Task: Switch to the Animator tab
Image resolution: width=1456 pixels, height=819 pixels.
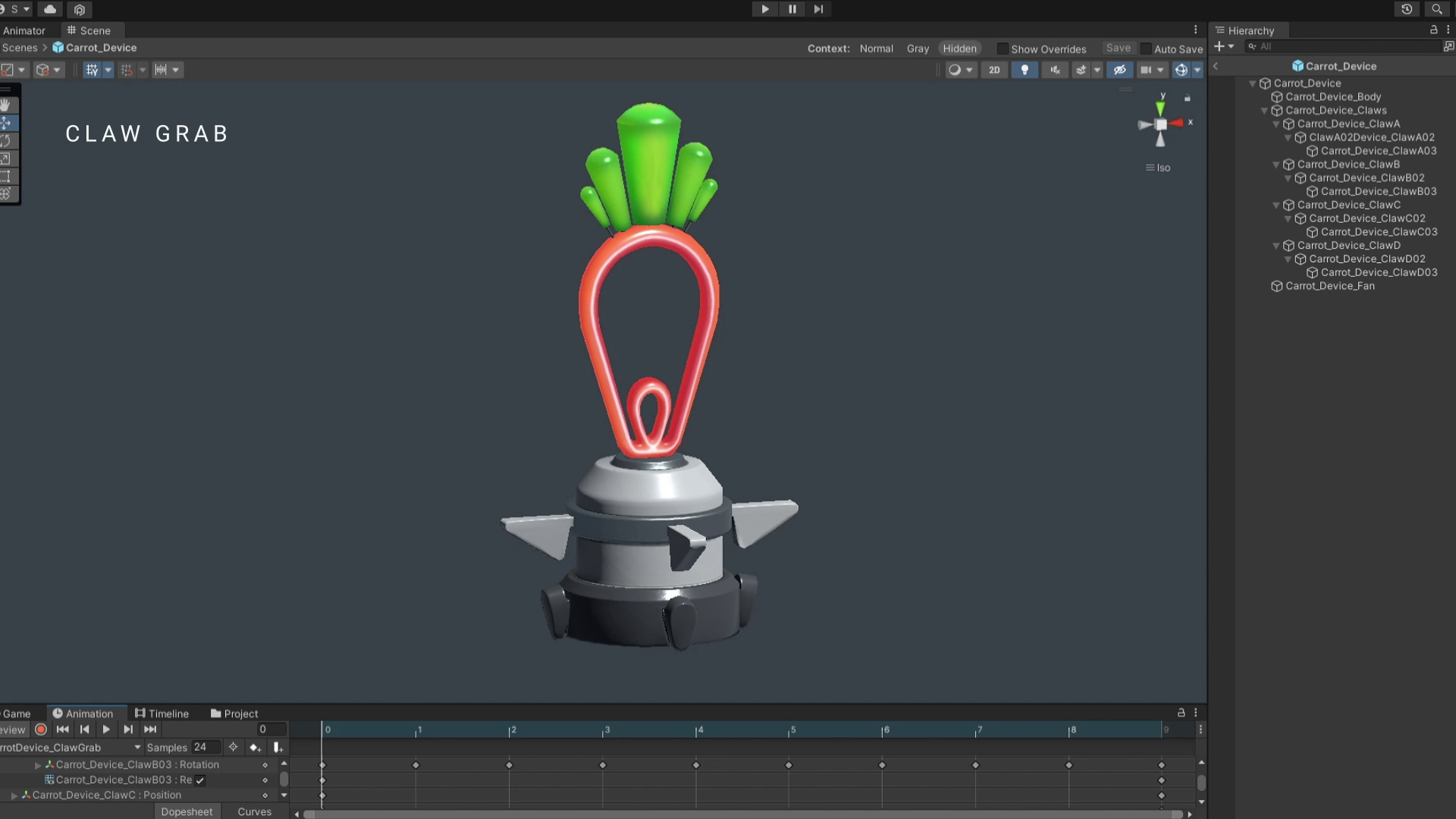Action: [x=24, y=30]
